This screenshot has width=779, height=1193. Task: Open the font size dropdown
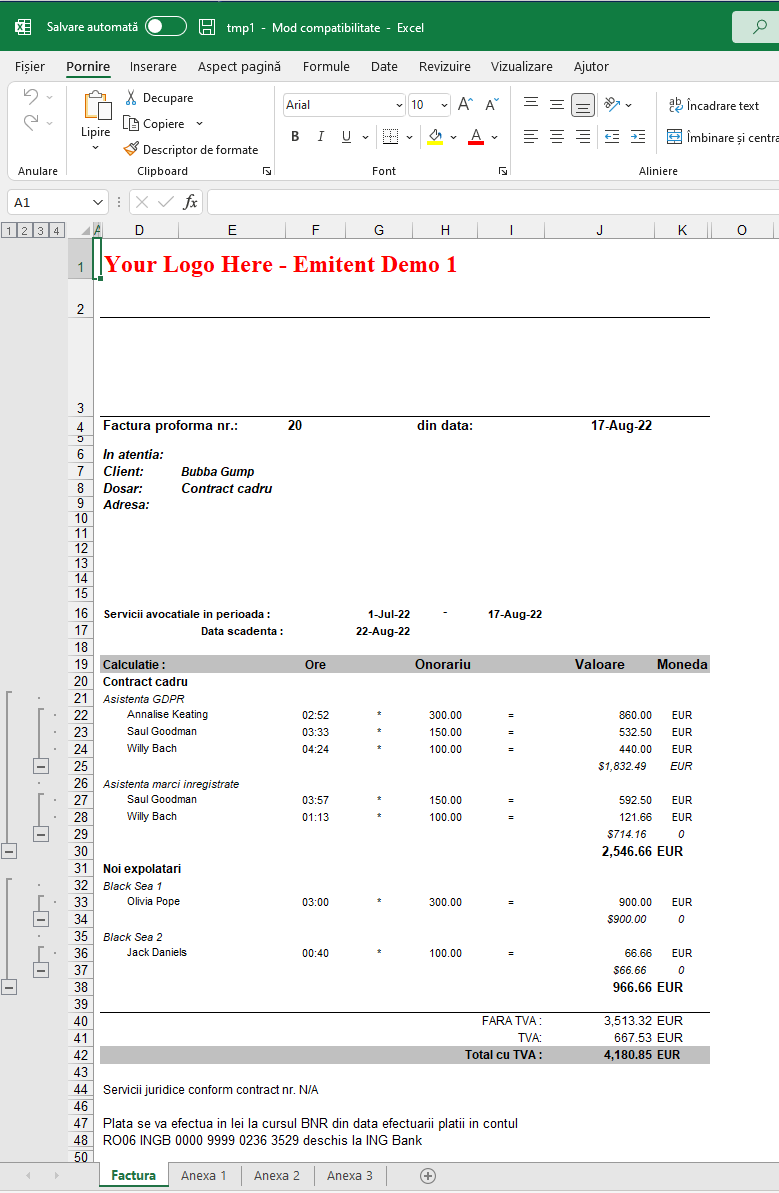coord(443,105)
